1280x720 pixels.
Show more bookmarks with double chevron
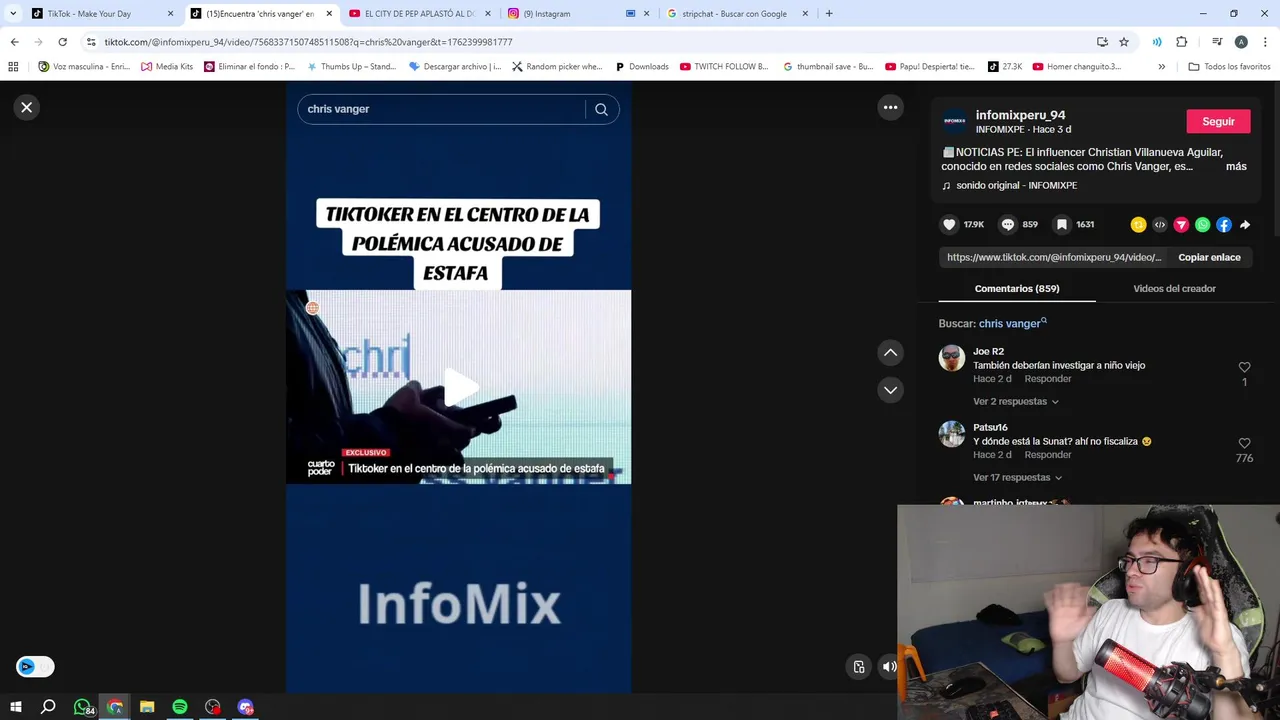click(x=1161, y=67)
